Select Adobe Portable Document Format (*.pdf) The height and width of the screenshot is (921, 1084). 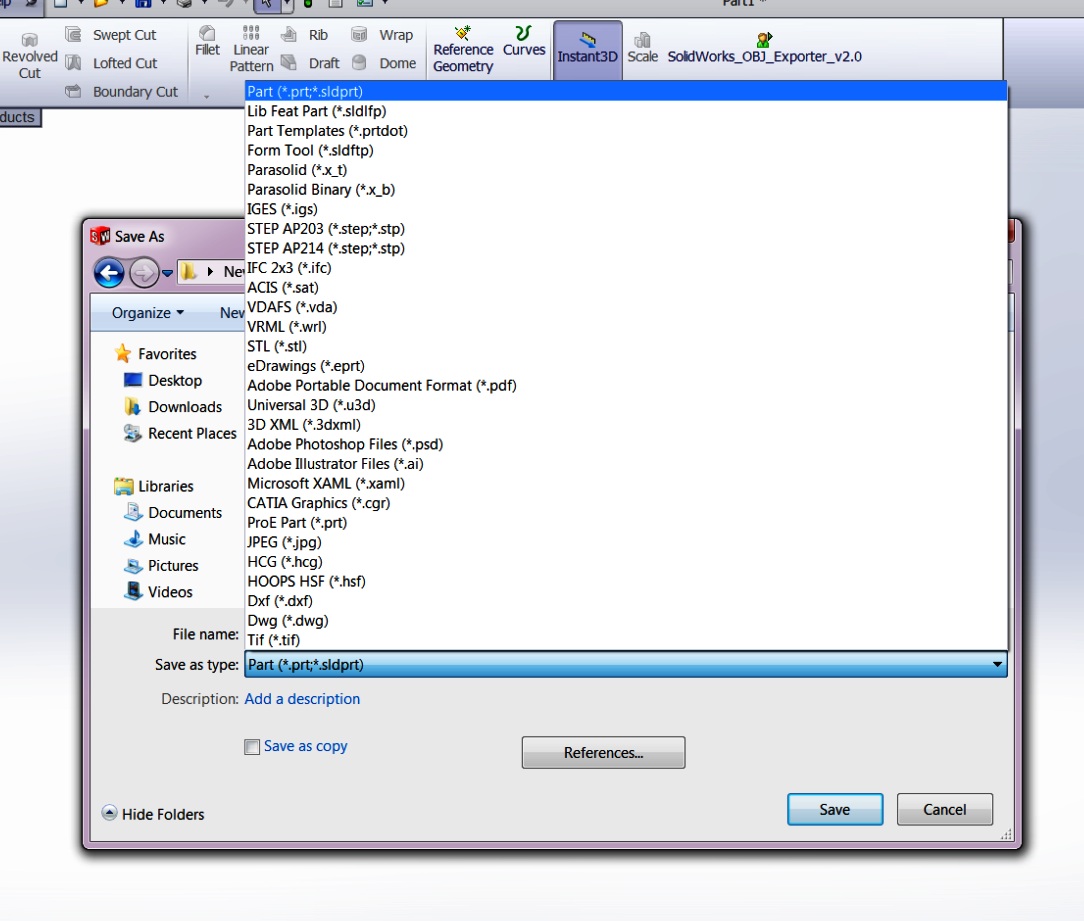pyautogui.click(x=626, y=385)
